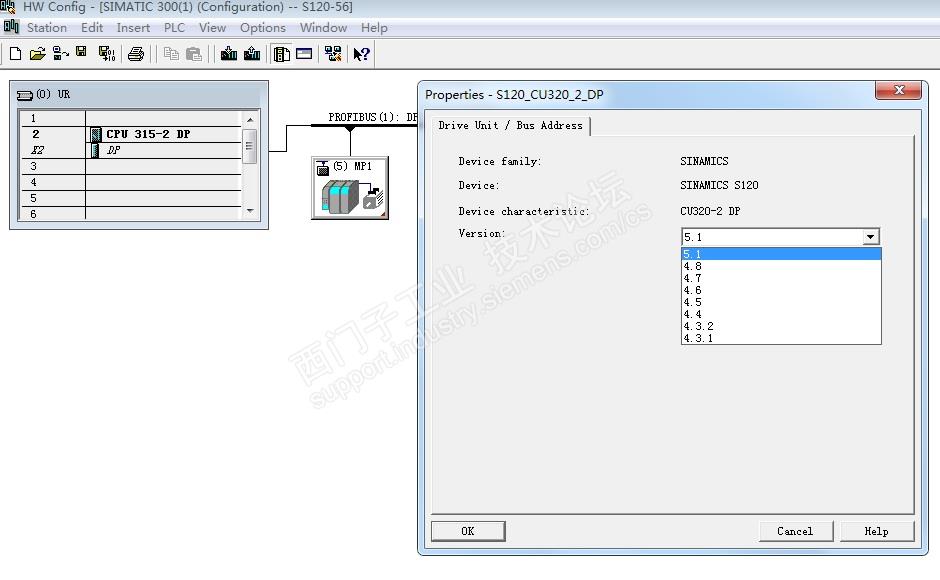The height and width of the screenshot is (580, 940).
Task: Click the Cancel button in Properties dialog
Action: pos(796,531)
